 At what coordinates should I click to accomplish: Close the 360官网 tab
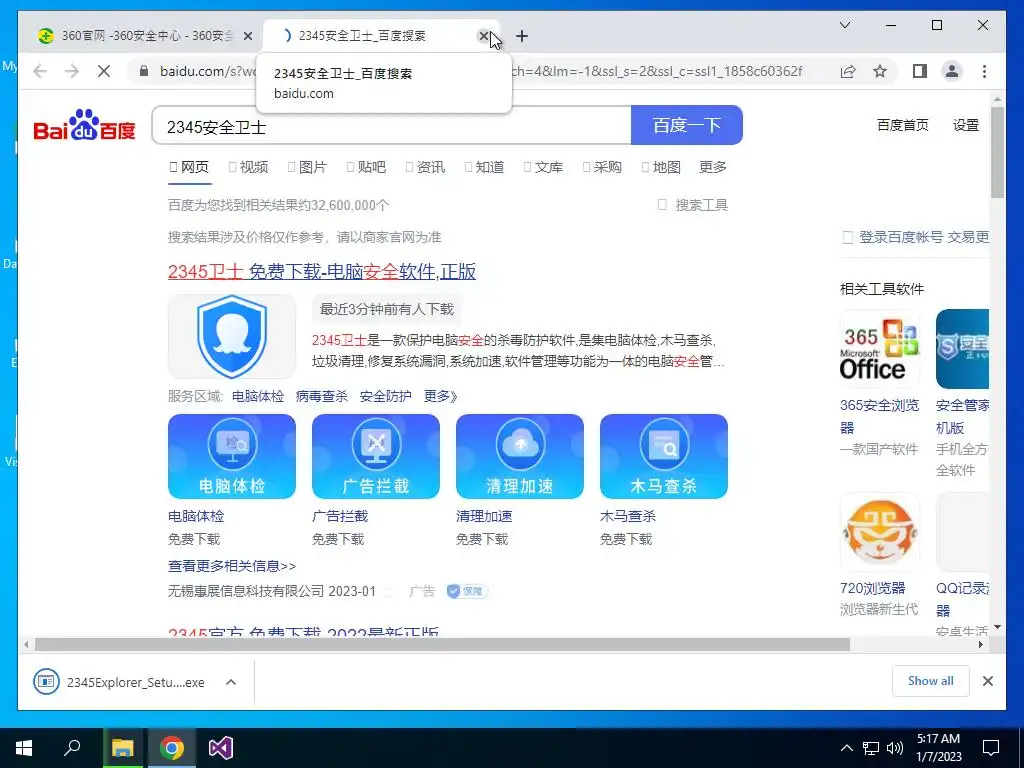(248, 36)
